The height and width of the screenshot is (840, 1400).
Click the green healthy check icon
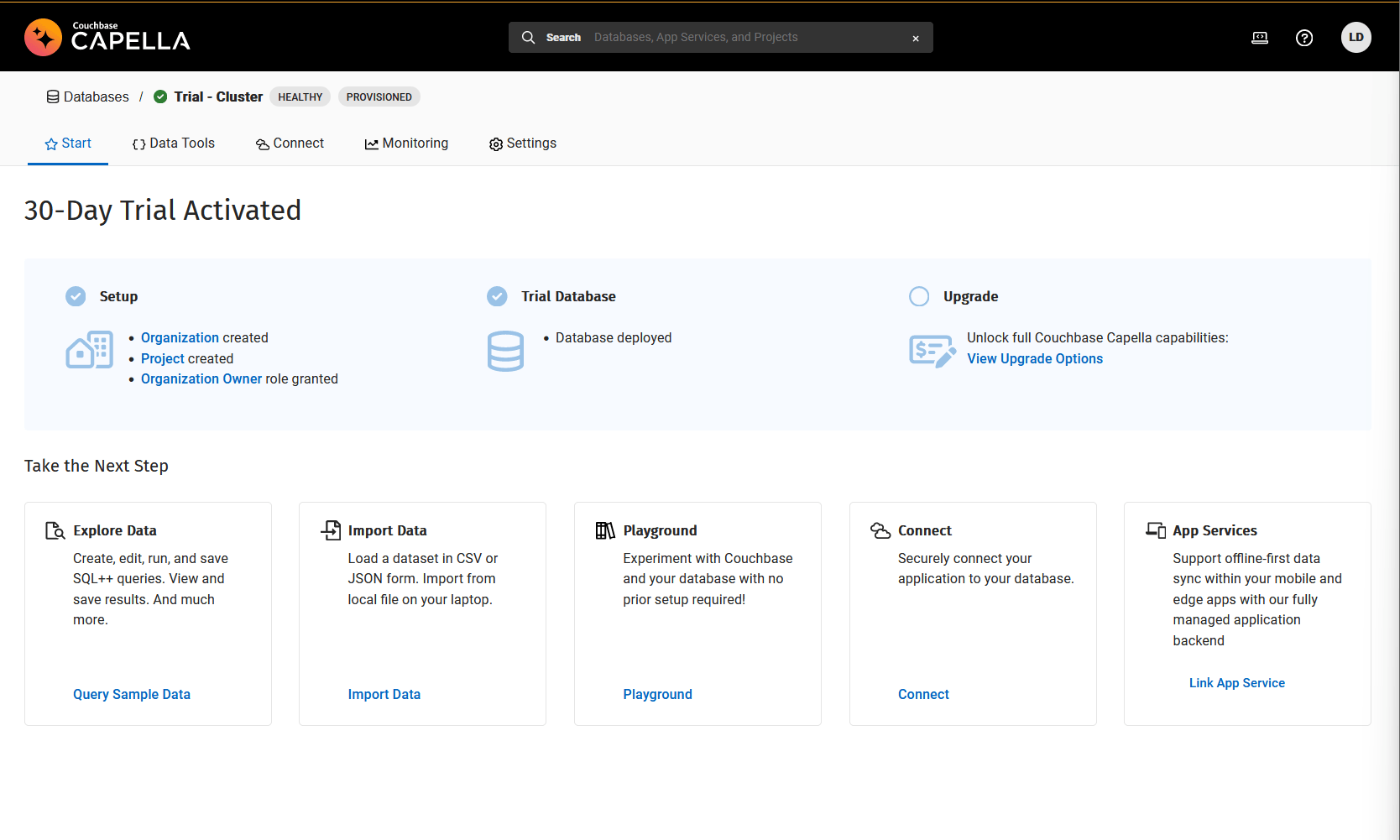(160, 97)
